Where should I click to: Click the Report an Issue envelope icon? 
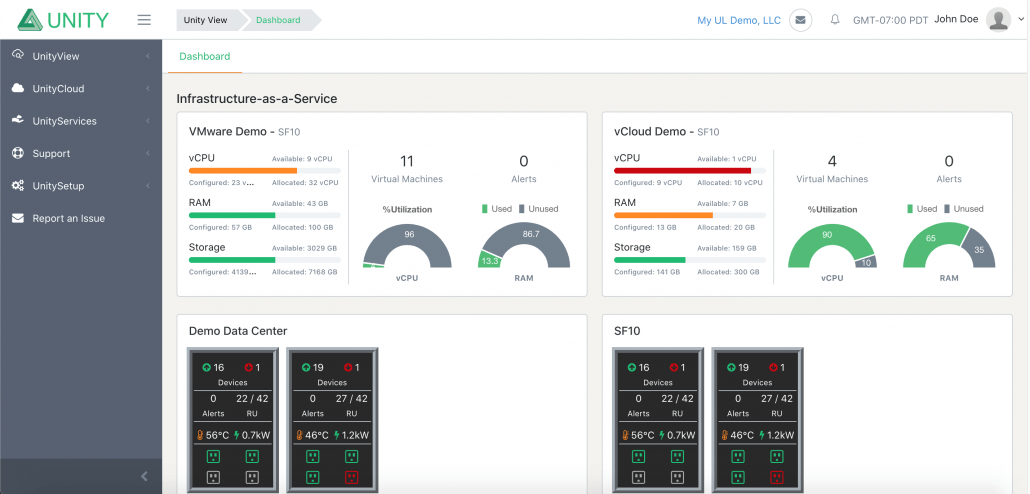[x=18, y=218]
